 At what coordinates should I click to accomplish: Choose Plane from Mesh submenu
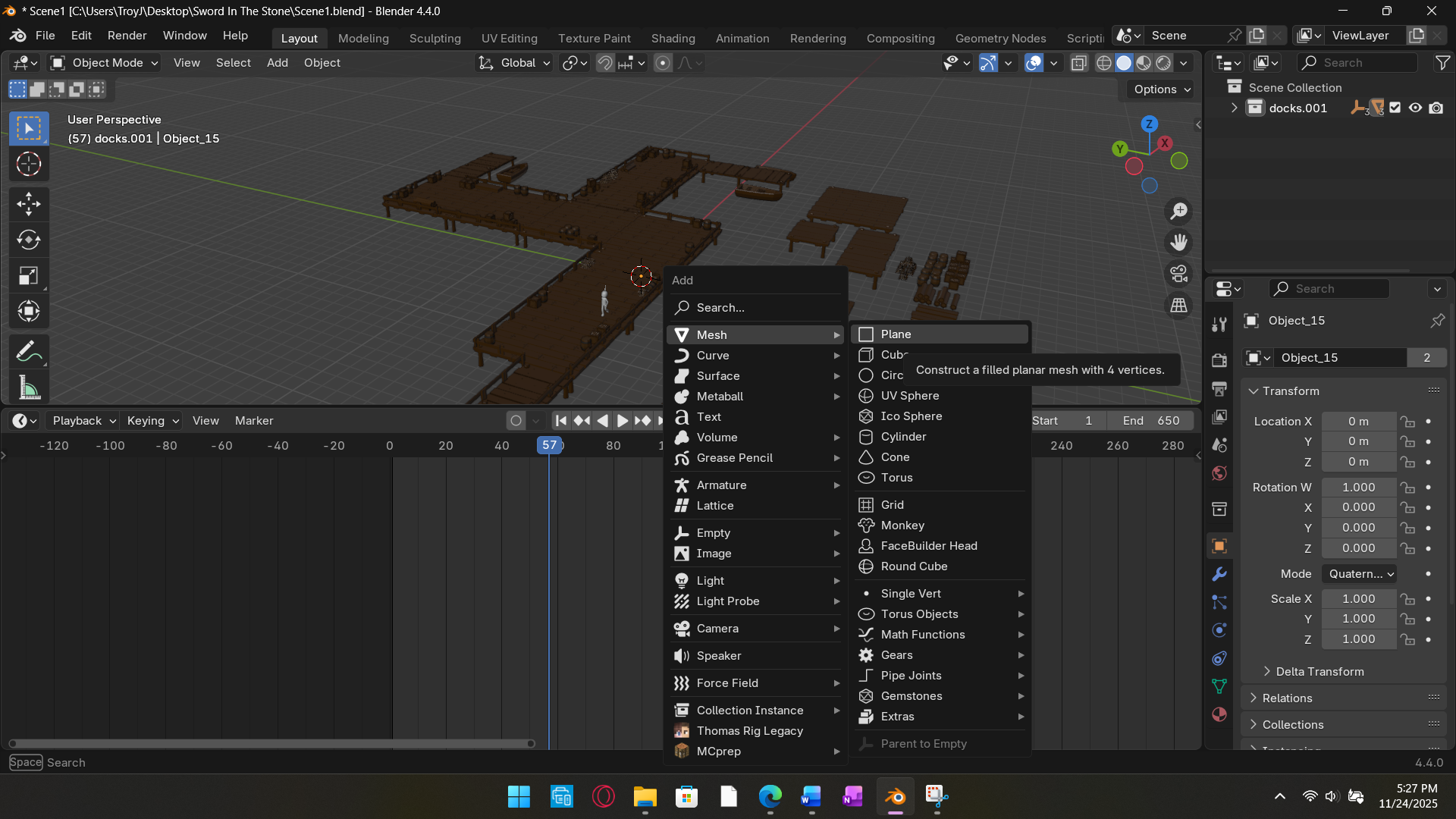click(939, 334)
